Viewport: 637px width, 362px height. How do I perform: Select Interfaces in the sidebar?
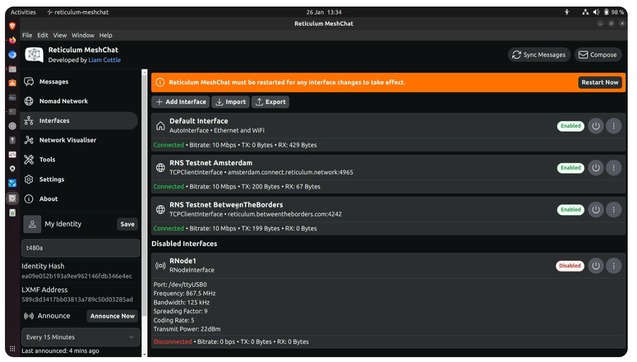click(x=79, y=121)
